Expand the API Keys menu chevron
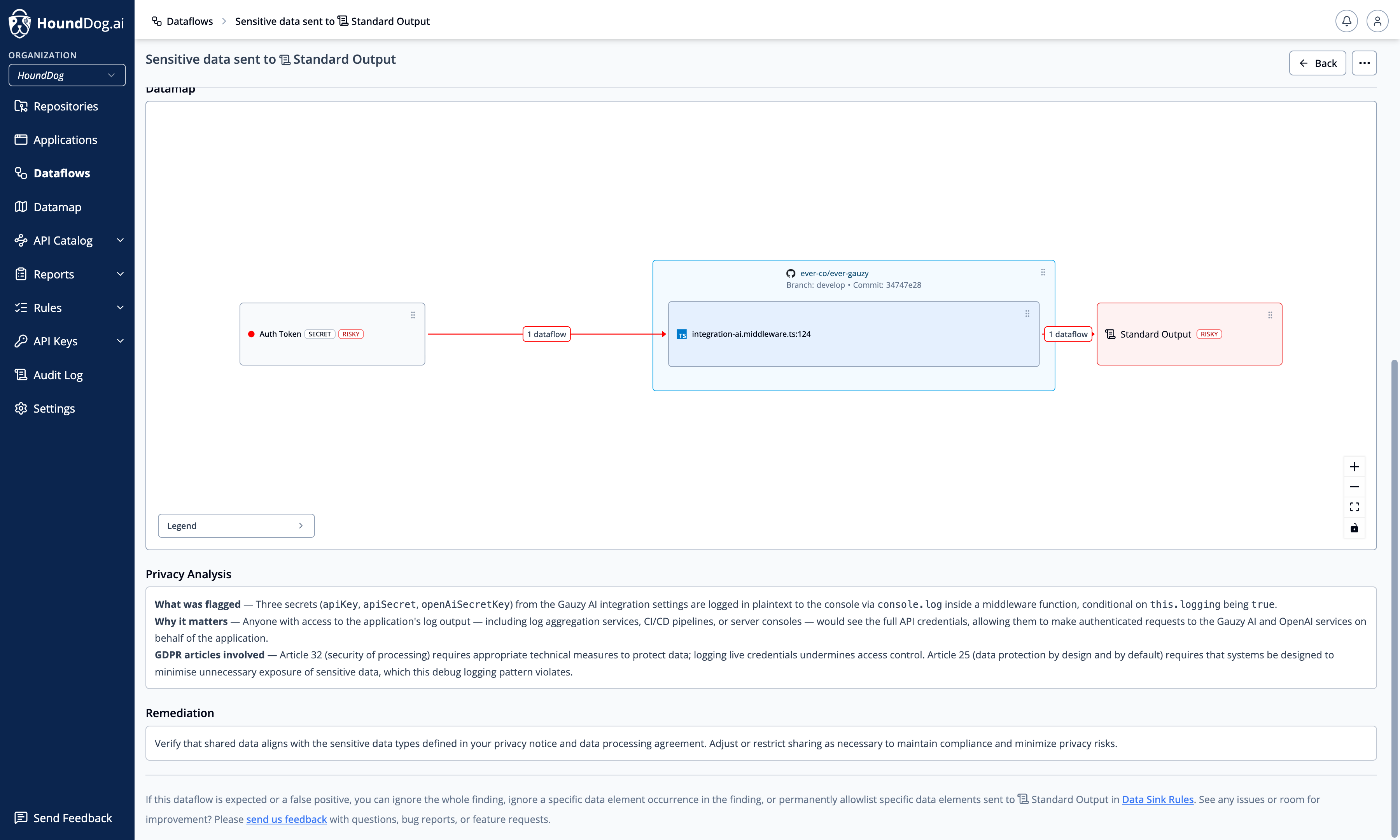This screenshot has width=1400, height=840. [120, 341]
